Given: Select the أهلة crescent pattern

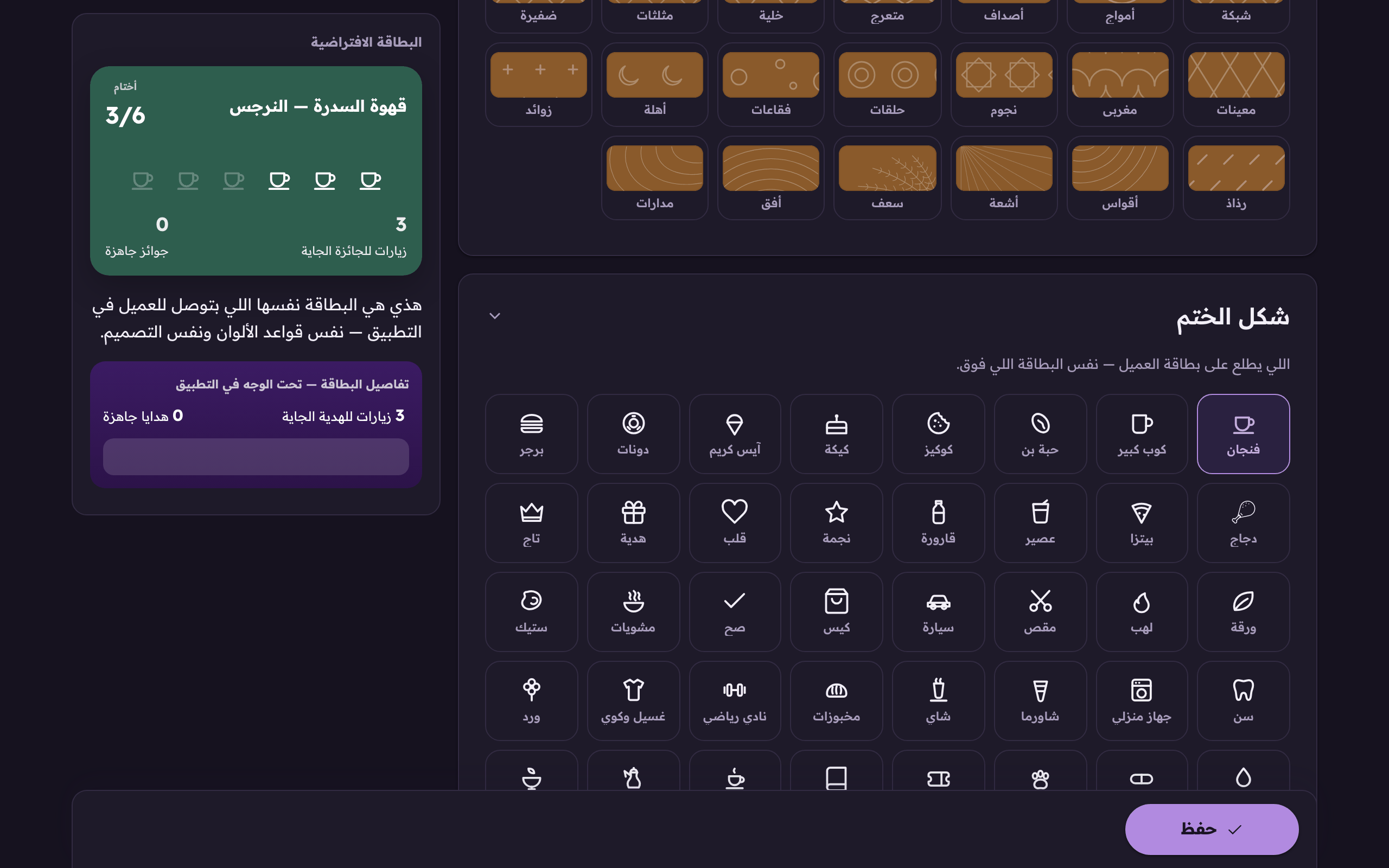Looking at the screenshot, I should click(x=655, y=85).
